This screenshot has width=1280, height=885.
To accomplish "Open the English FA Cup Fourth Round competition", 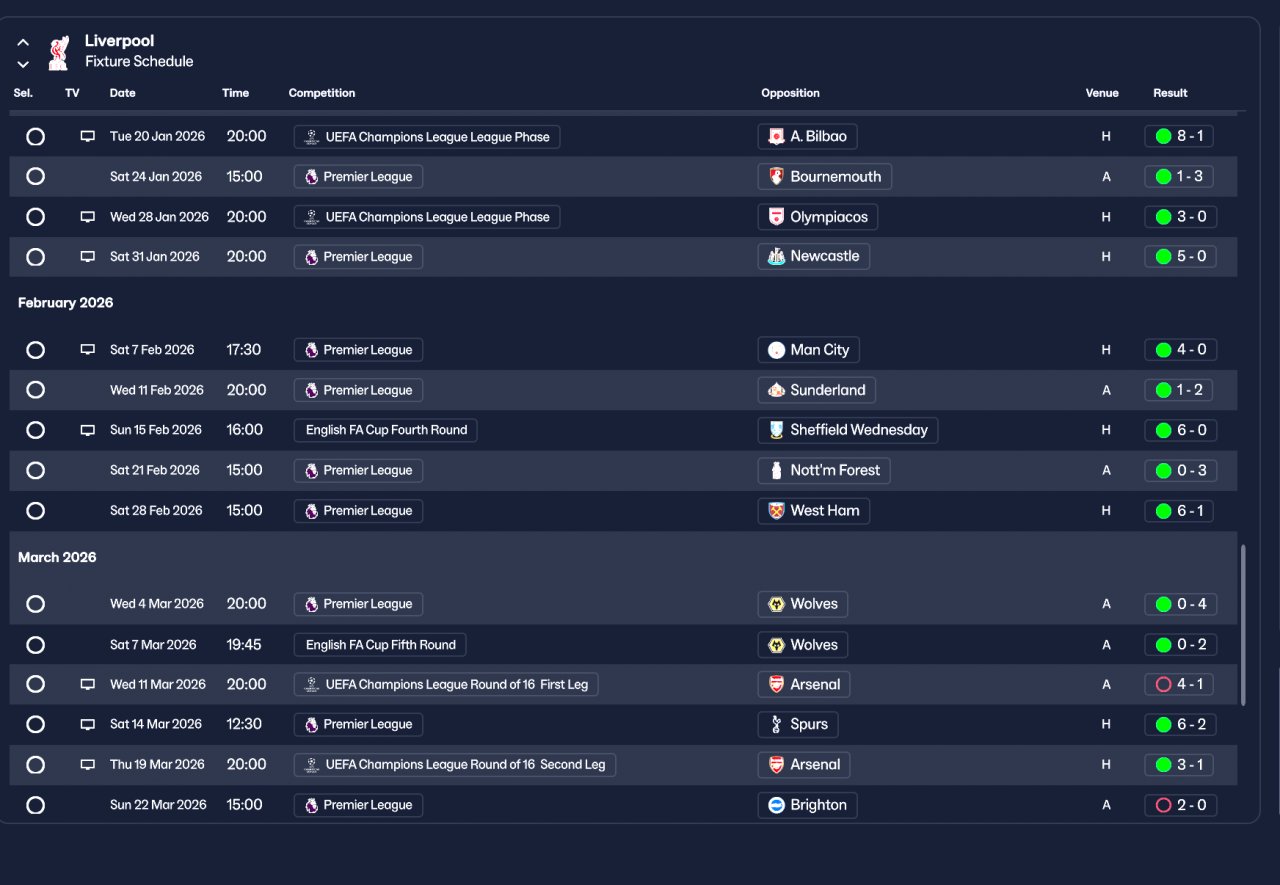I will [386, 430].
